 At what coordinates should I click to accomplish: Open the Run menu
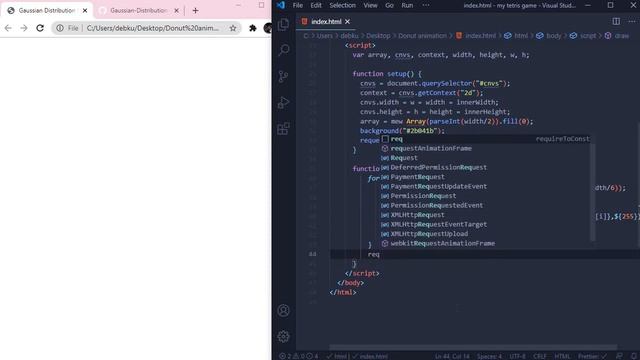coord(407,5)
